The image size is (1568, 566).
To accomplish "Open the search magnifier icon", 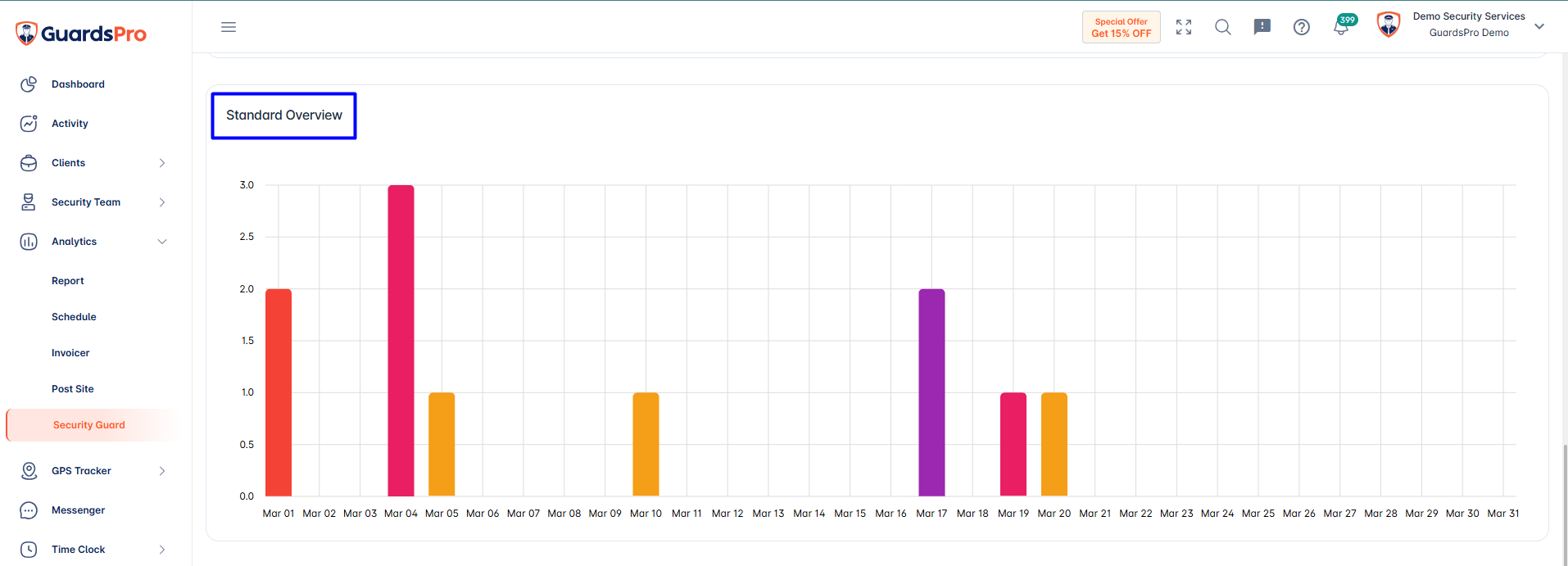I will (x=1223, y=27).
